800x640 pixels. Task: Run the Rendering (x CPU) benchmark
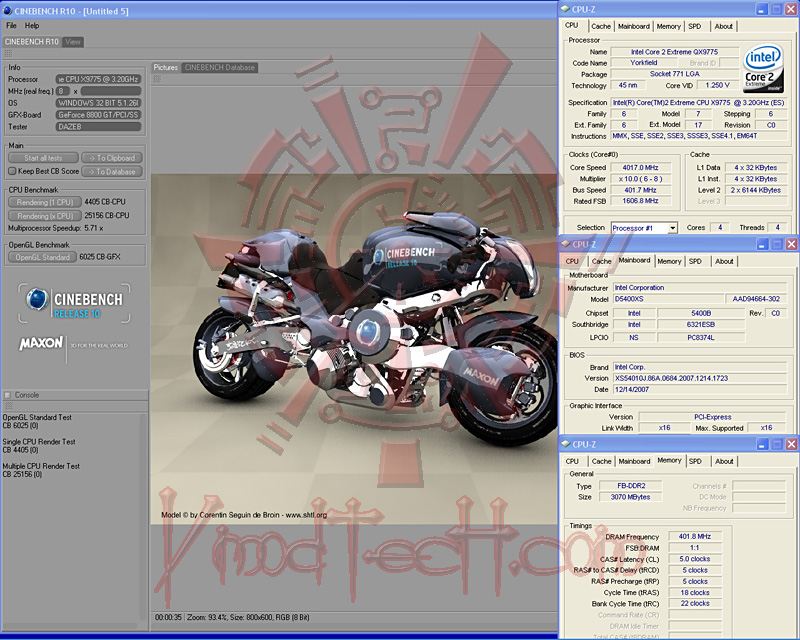pos(44,216)
